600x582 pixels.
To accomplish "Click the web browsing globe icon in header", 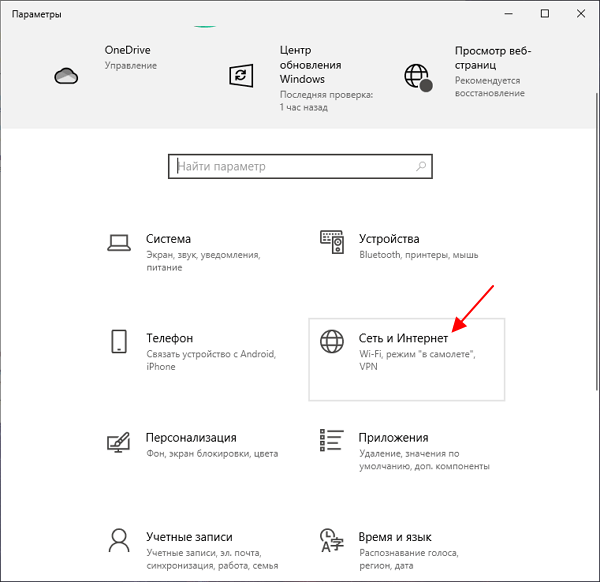I will pos(416,76).
